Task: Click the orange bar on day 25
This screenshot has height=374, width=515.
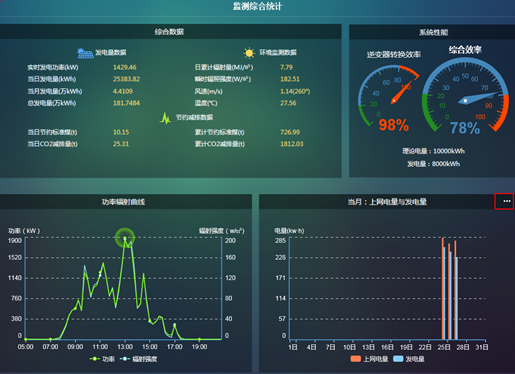Action: point(443,288)
